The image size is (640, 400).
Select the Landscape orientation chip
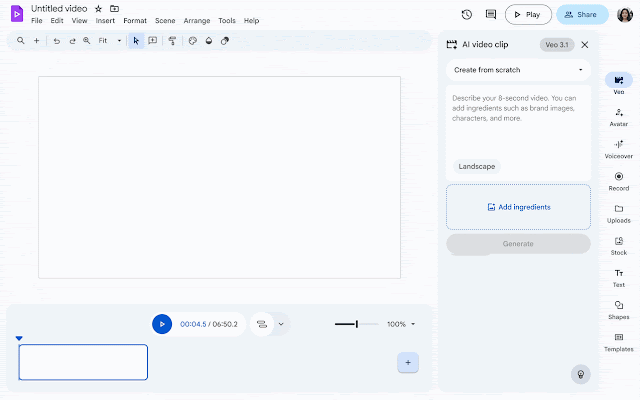[477, 166]
